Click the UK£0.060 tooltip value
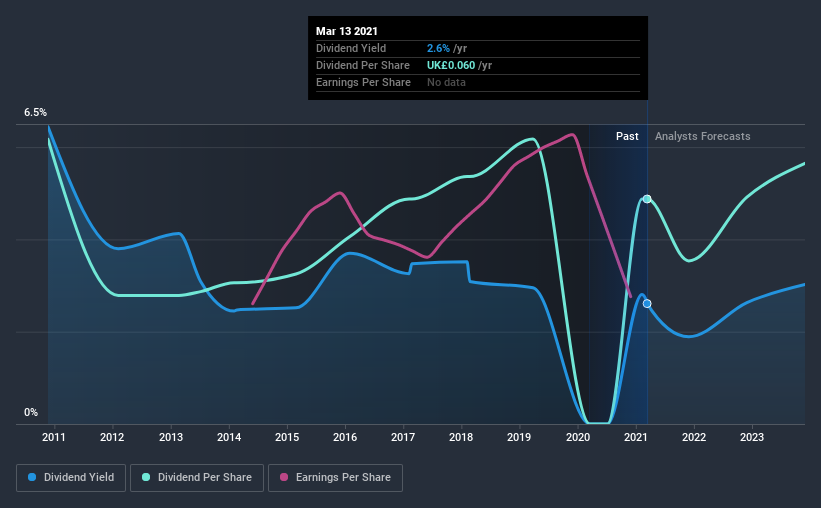The width and height of the screenshot is (821, 508). pyautogui.click(x=451, y=65)
